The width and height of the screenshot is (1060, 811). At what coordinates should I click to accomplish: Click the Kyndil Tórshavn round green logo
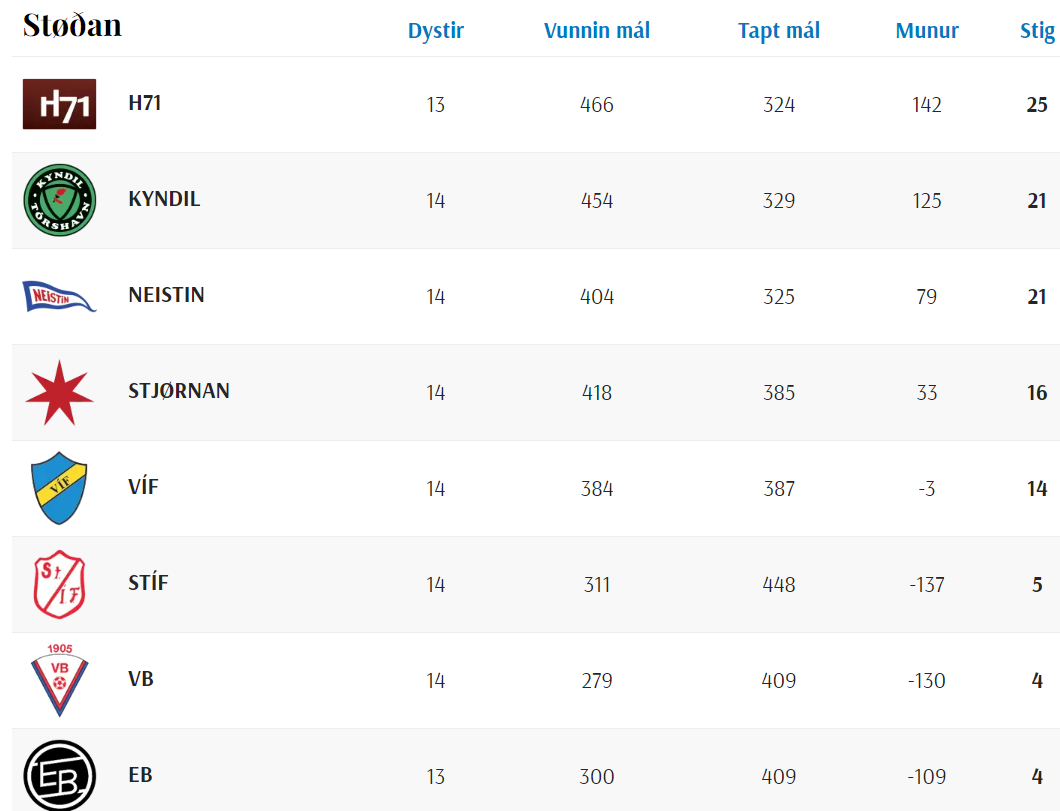tap(59, 200)
